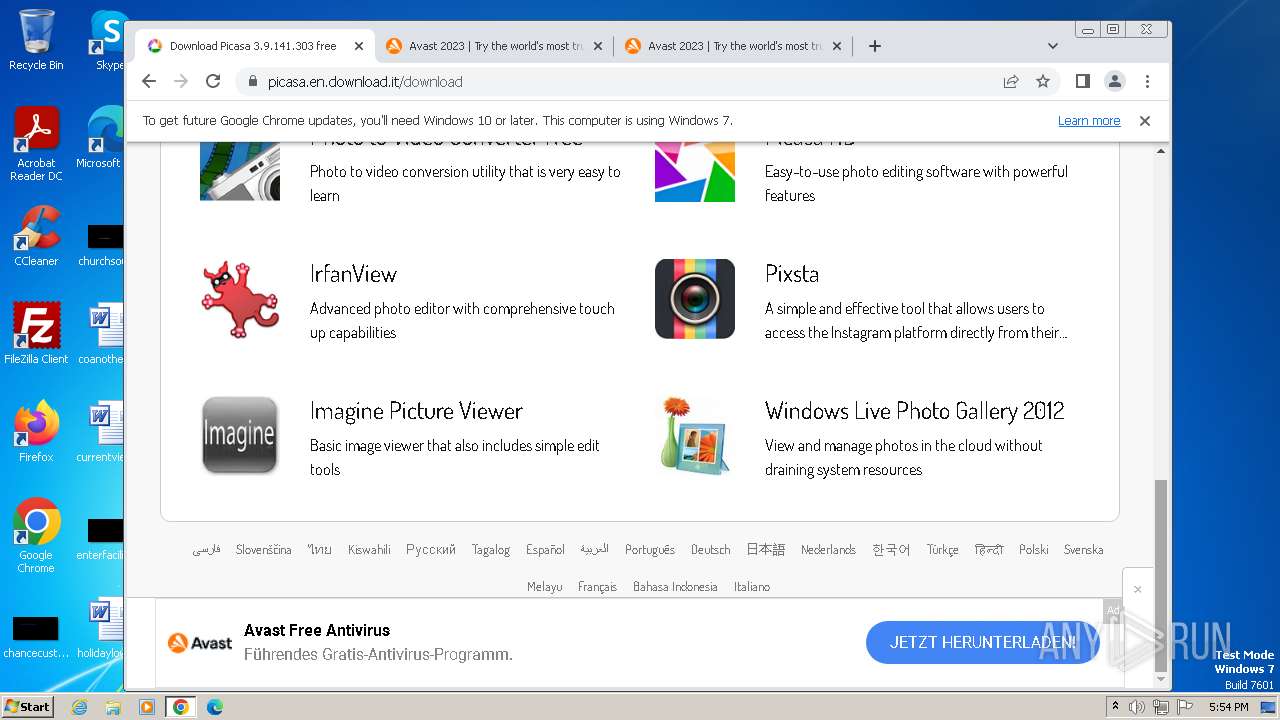Screen dimensions: 1280x720
Task: Select Deutsch language
Action: point(711,550)
